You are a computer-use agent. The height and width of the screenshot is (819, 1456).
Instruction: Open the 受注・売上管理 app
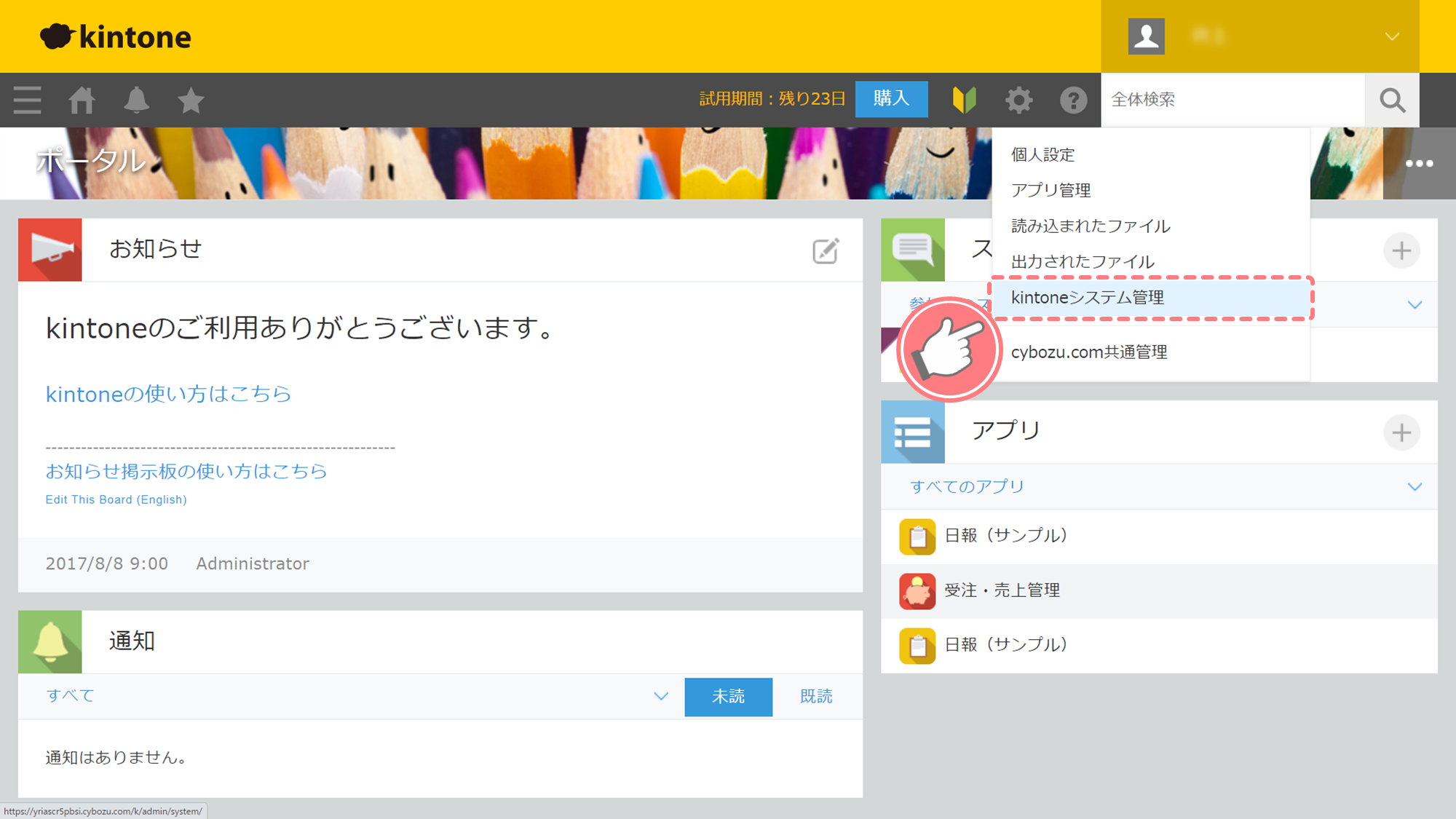point(1159,591)
